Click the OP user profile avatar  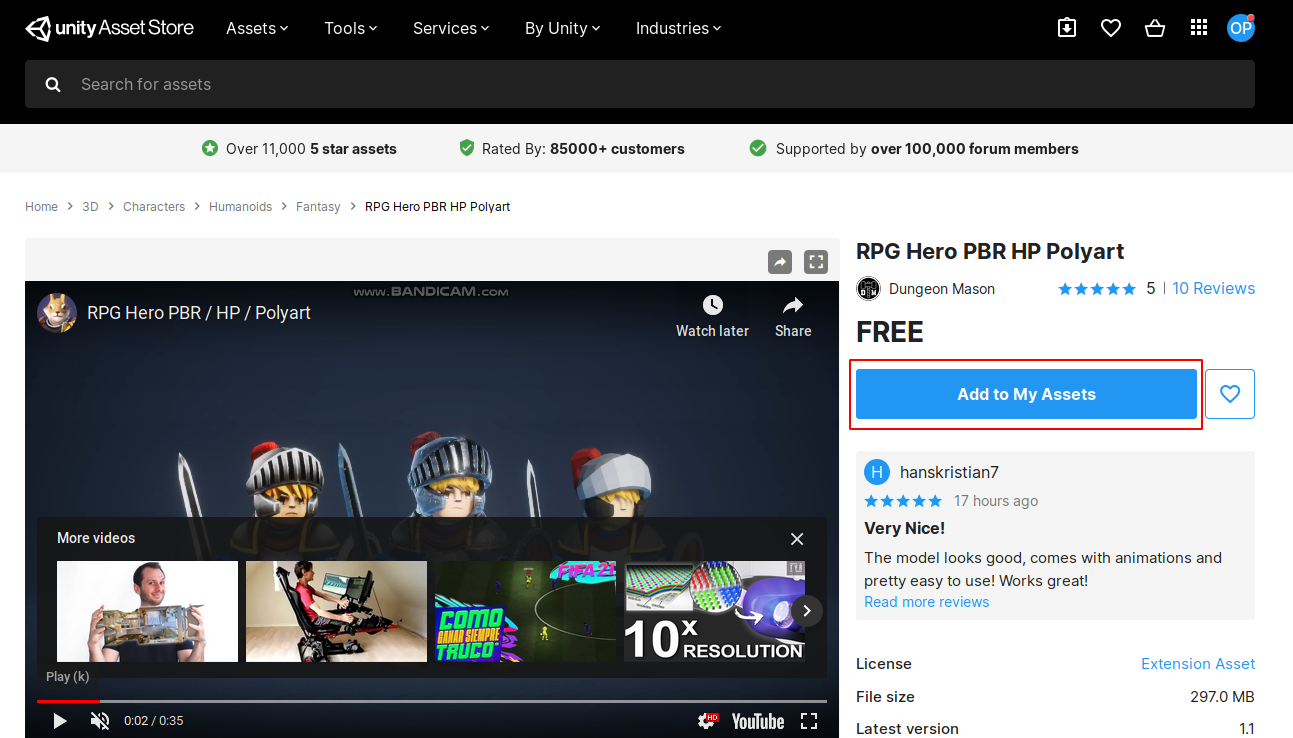click(1240, 28)
